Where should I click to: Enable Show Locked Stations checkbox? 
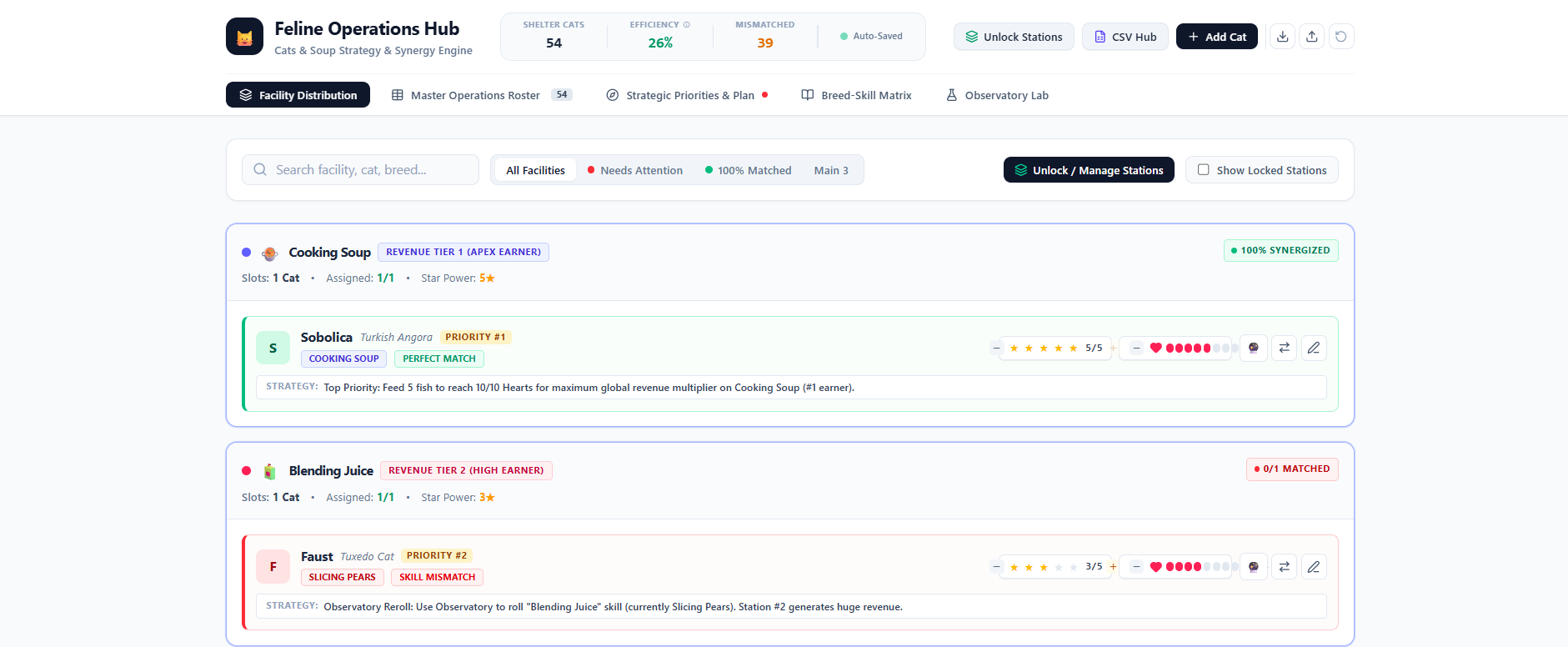(x=1204, y=170)
